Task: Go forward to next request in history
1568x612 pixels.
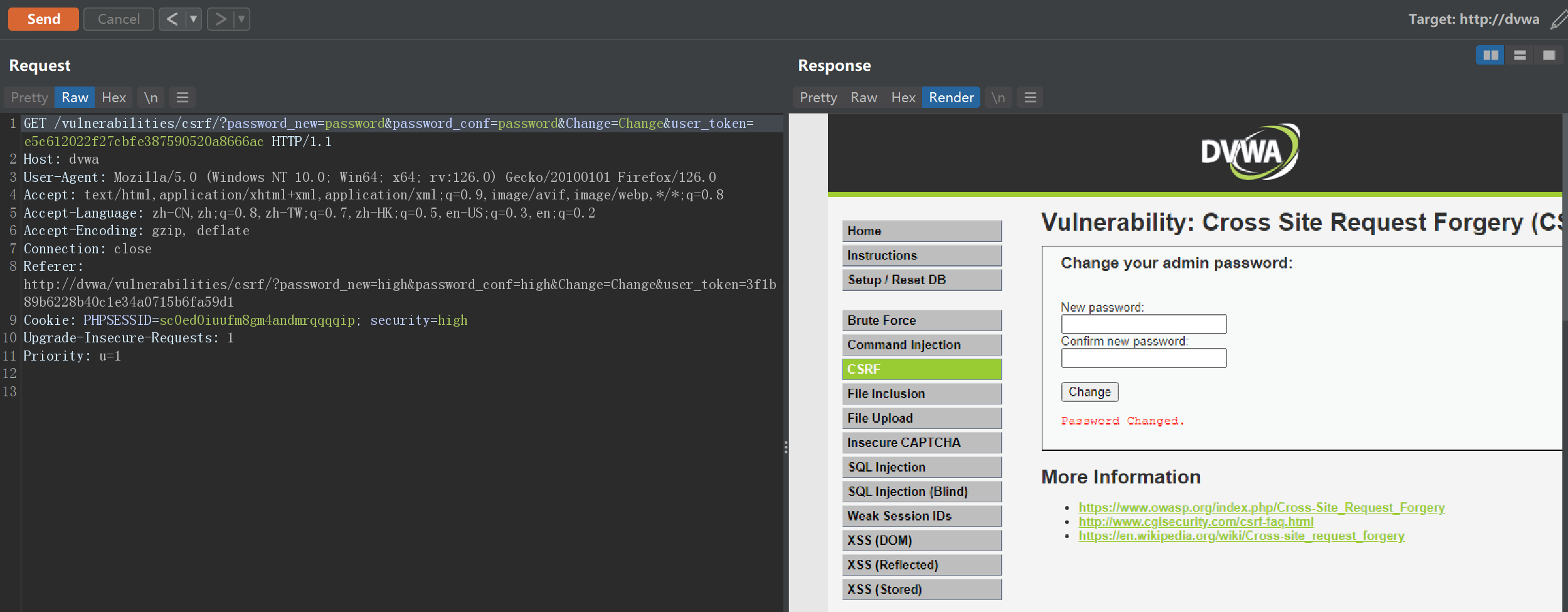Action: point(220,19)
